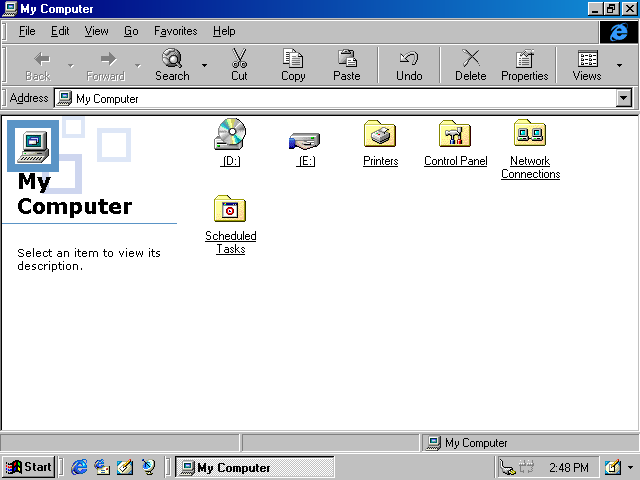This screenshot has width=640, height=480.
Task: Click the greyed network tray icon
Action: coord(526,467)
